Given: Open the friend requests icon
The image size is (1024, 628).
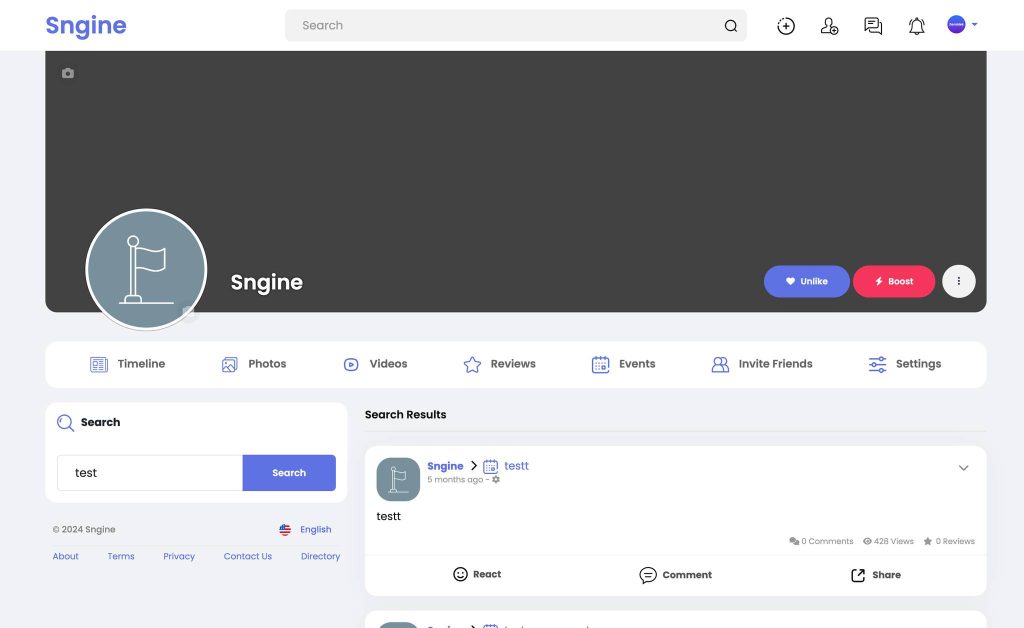Looking at the screenshot, I should [829, 25].
